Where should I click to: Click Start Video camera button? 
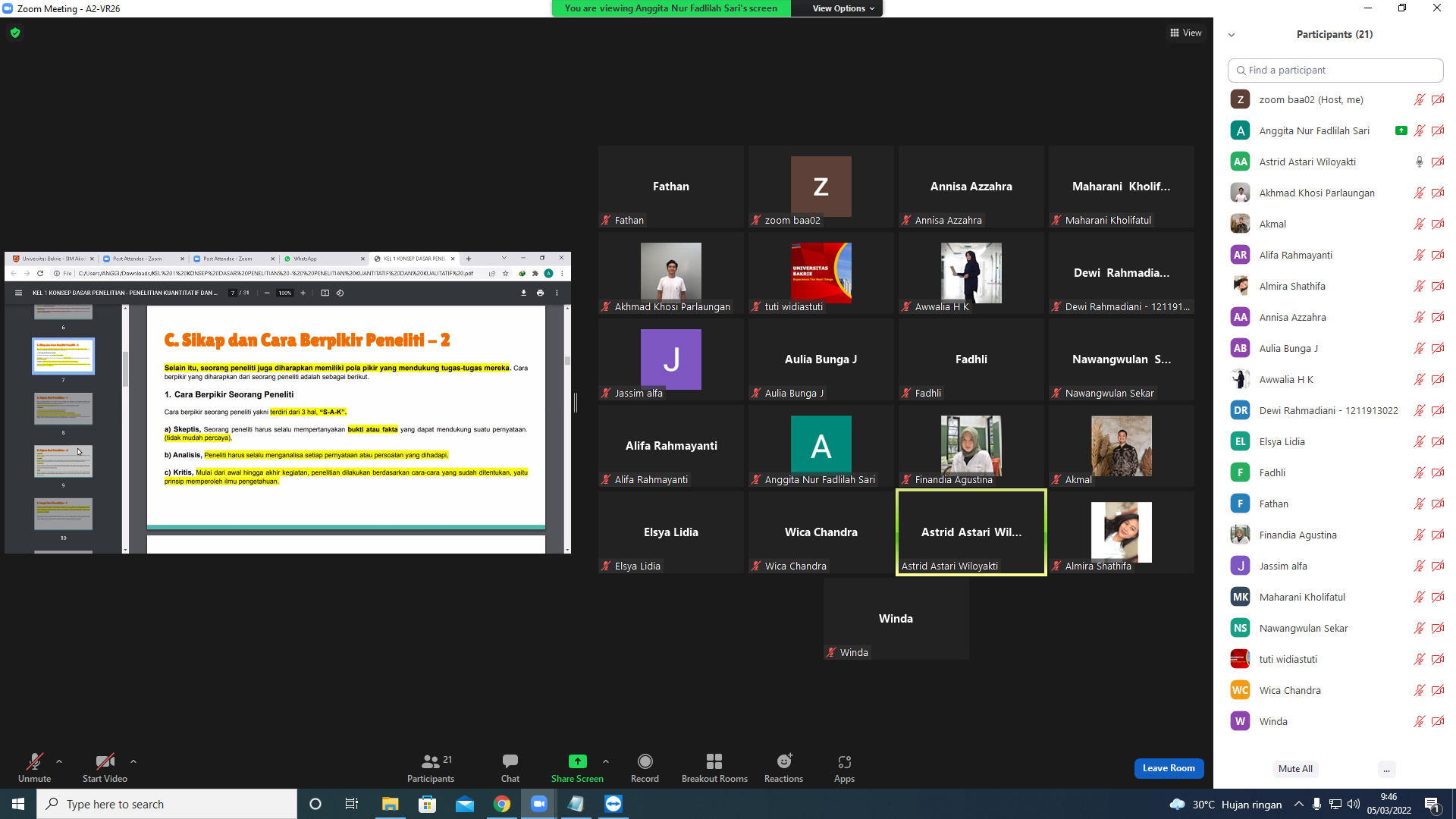tap(105, 767)
